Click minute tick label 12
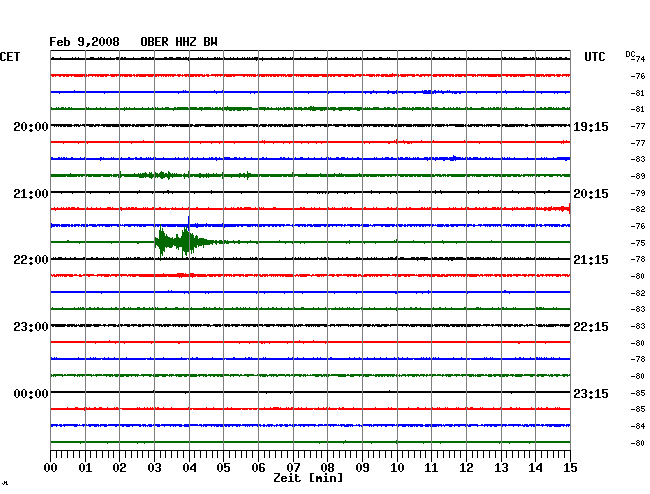The width and height of the screenshot is (650, 494). (466, 467)
